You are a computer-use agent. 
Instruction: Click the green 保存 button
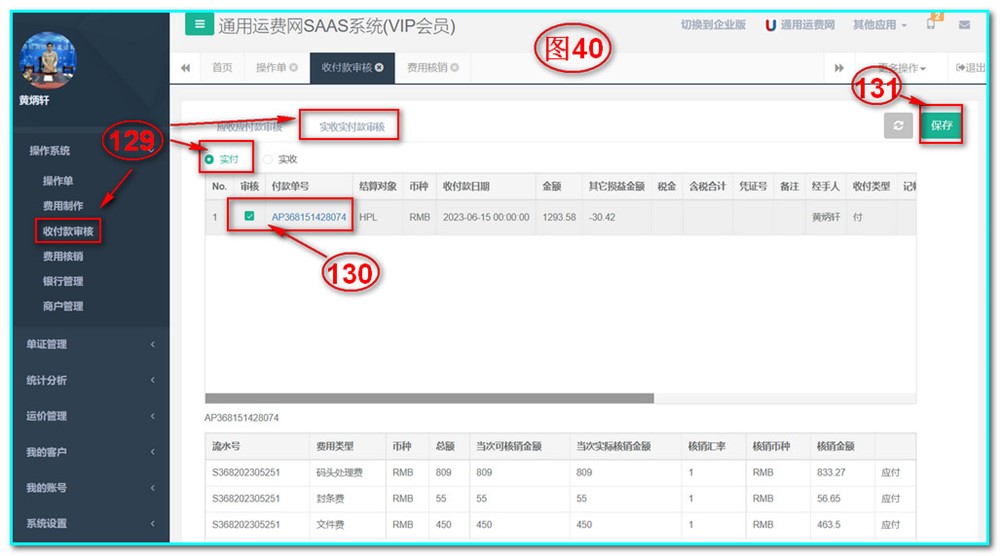(x=941, y=125)
